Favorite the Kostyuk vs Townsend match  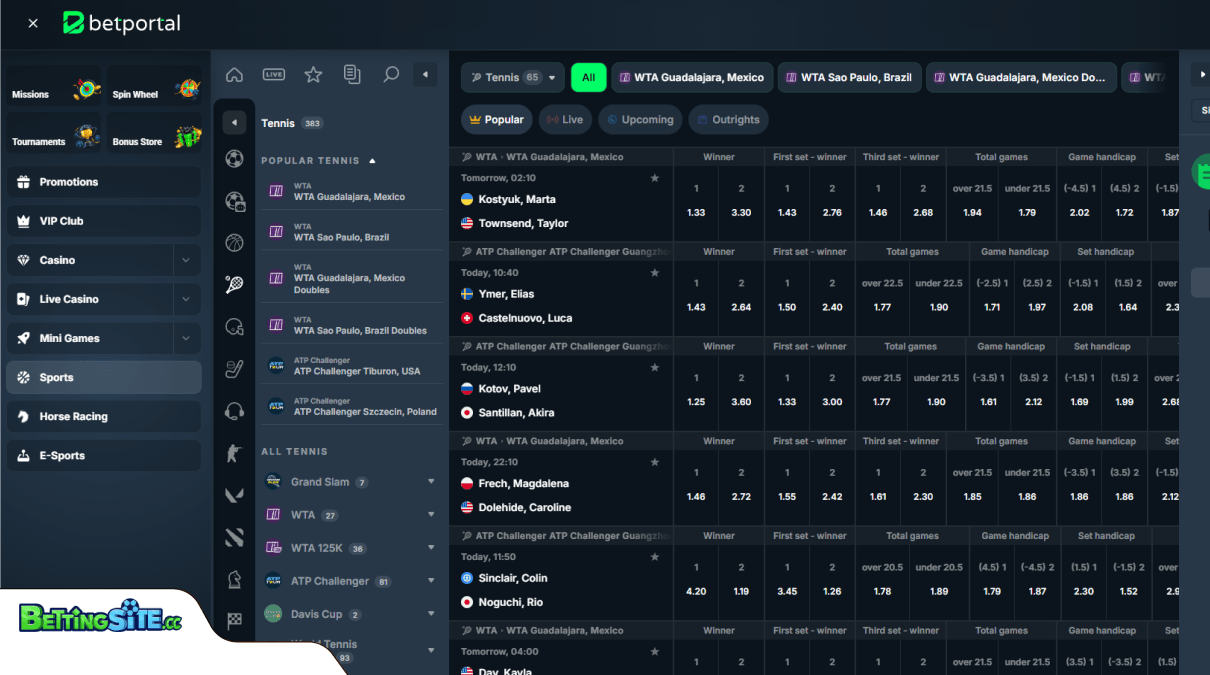(x=655, y=178)
